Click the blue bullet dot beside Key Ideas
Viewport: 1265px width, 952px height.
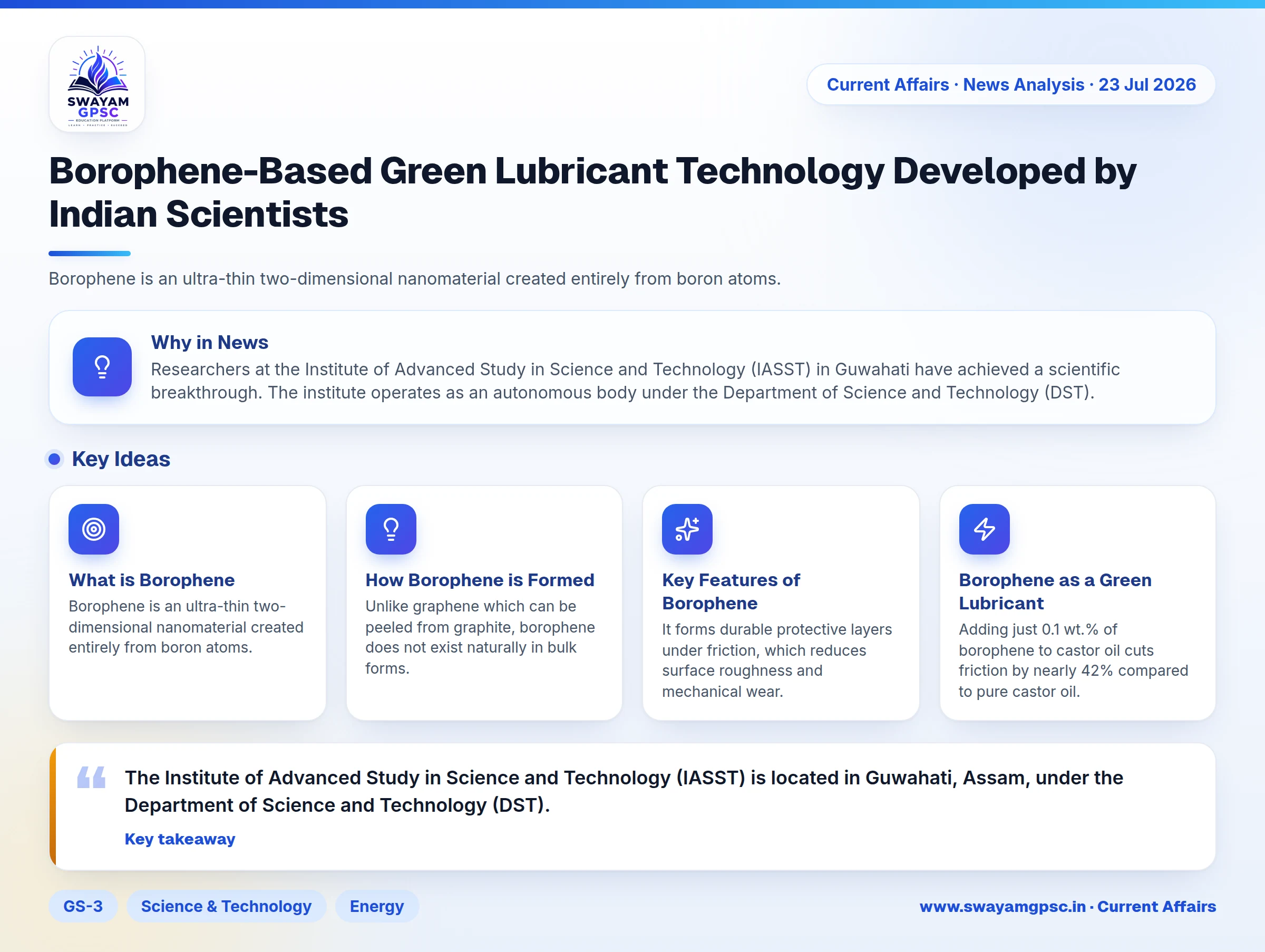[x=54, y=459]
